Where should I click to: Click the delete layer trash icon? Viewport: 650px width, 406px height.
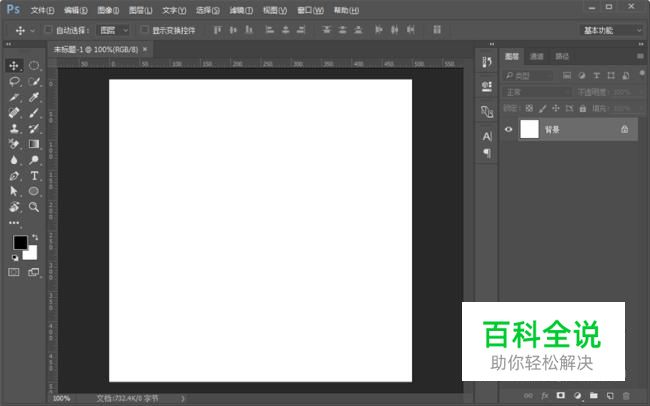point(626,397)
